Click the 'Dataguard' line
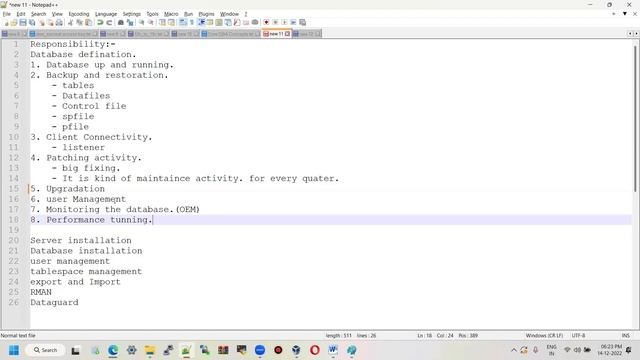The image size is (640, 360). pyautogui.click(x=54, y=302)
